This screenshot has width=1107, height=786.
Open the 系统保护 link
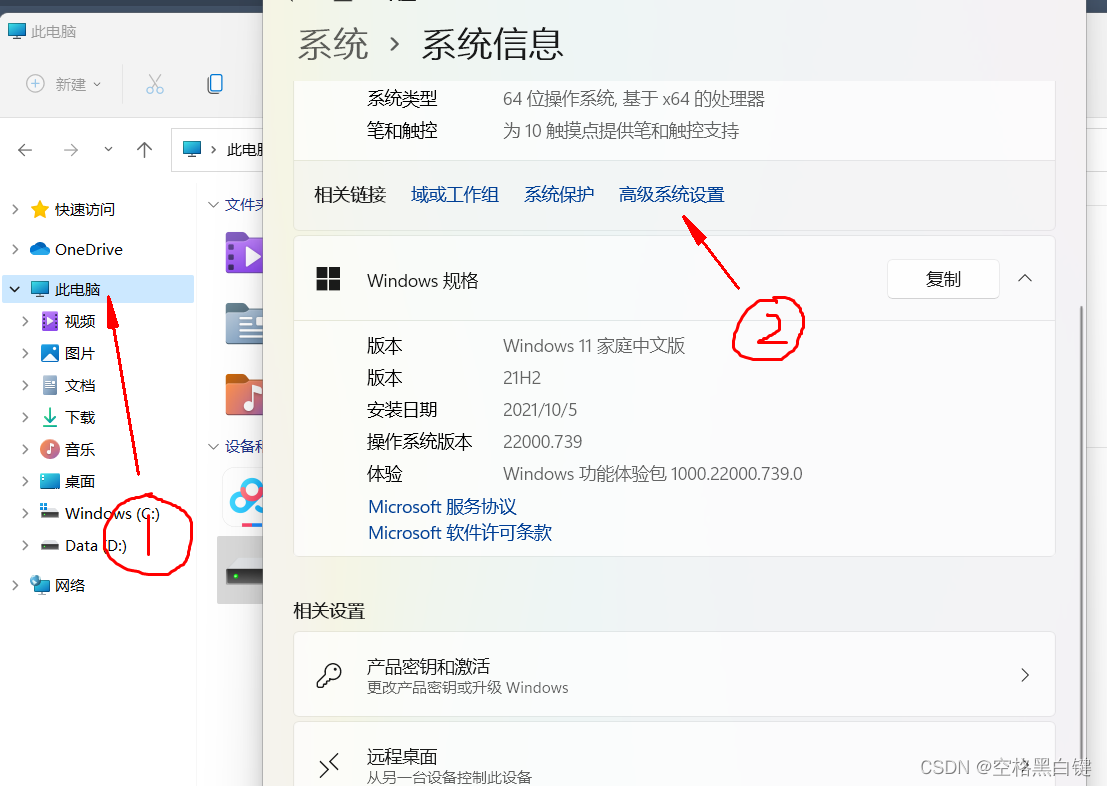click(x=558, y=194)
